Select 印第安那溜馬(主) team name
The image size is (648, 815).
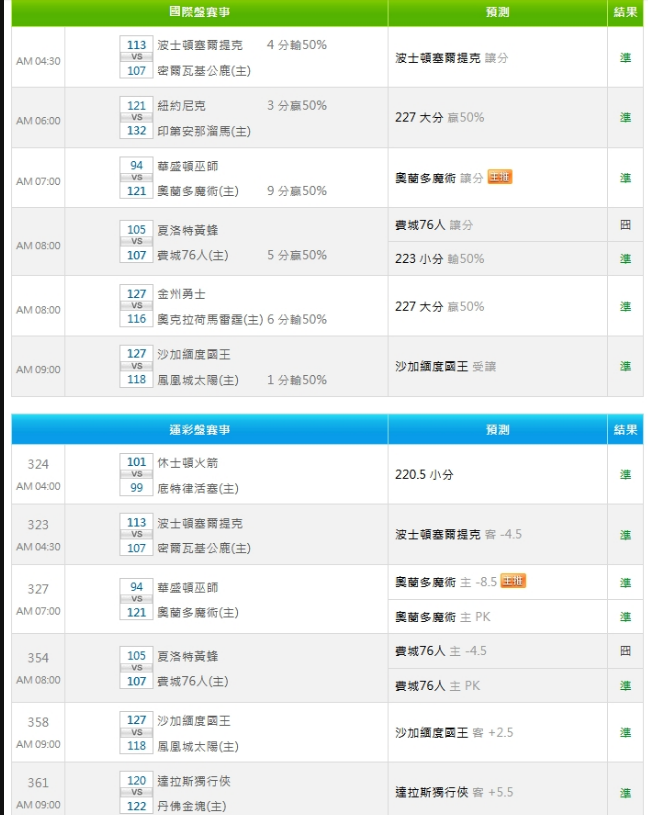(204, 131)
